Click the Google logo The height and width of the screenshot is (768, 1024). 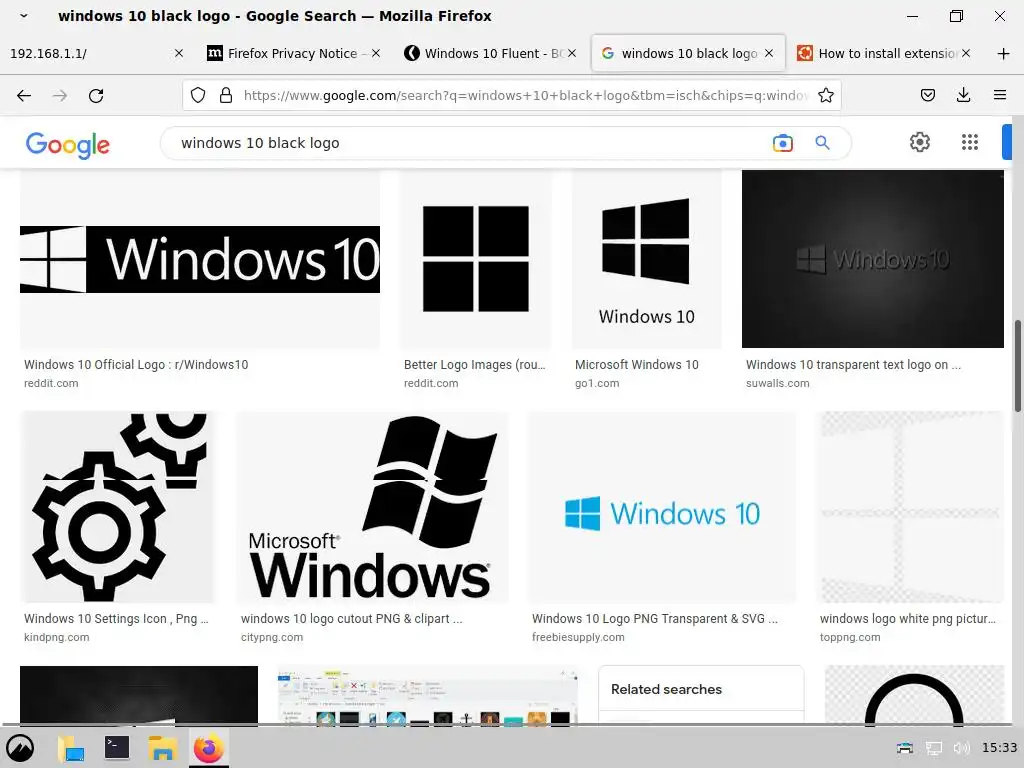(x=68, y=145)
